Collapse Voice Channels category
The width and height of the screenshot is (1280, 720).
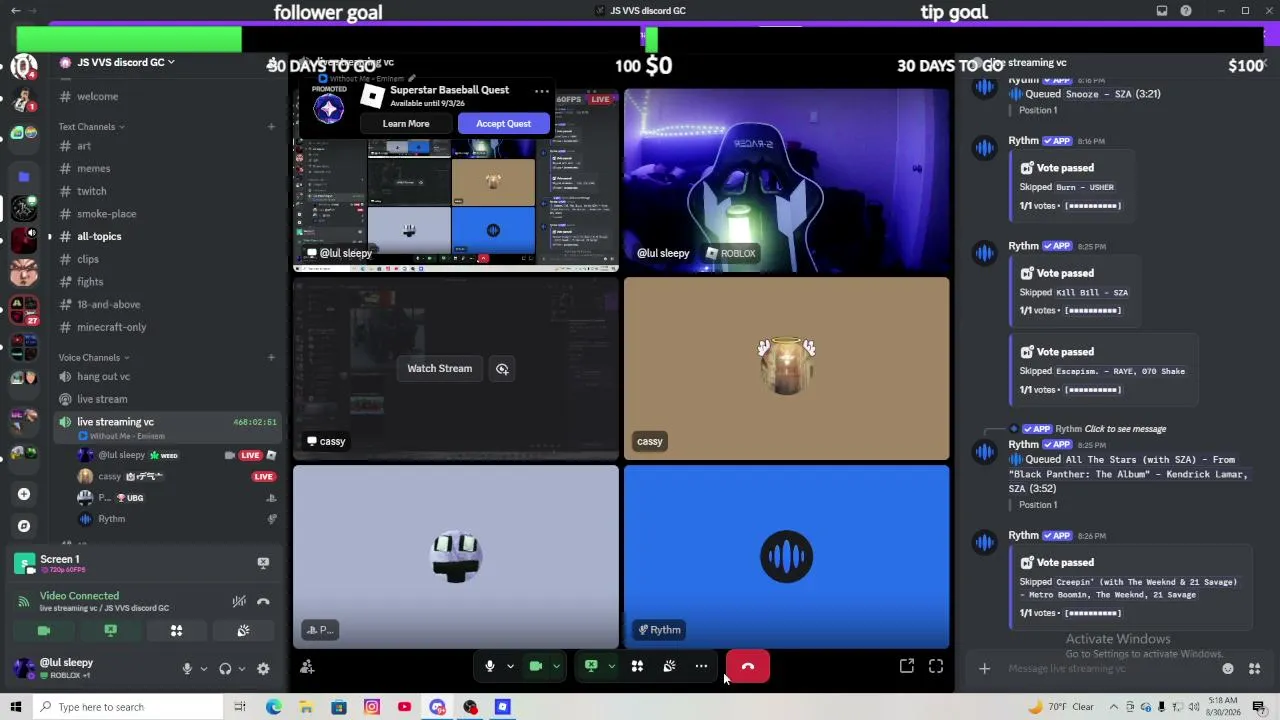(x=93, y=357)
